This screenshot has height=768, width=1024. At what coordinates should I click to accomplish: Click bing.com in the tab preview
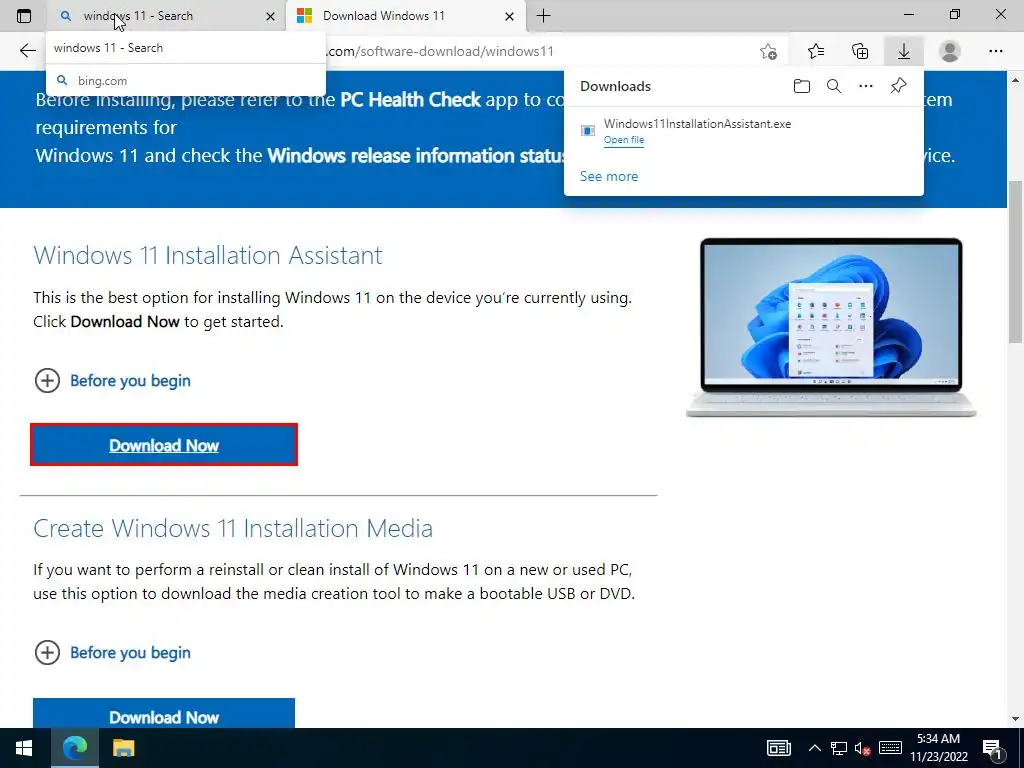103,81
